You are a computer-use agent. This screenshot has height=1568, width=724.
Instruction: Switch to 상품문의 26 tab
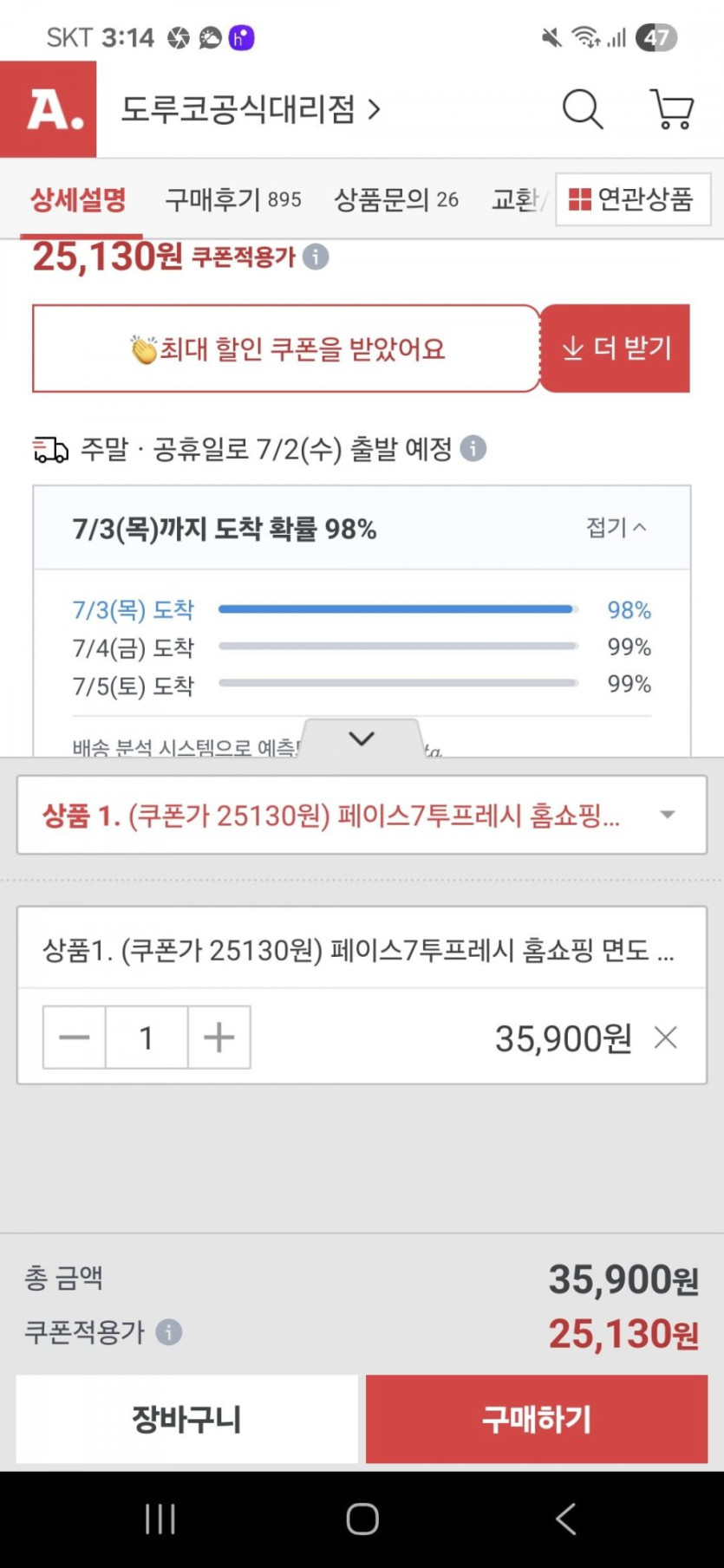point(396,199)
